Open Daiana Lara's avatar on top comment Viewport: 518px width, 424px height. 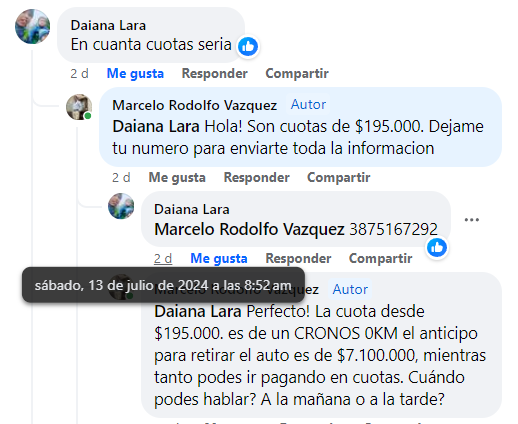tap(33, 26)
